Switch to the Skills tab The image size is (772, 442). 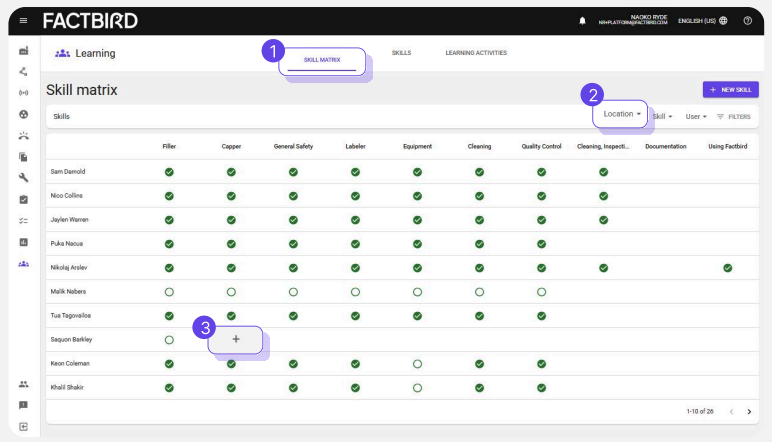401,53
